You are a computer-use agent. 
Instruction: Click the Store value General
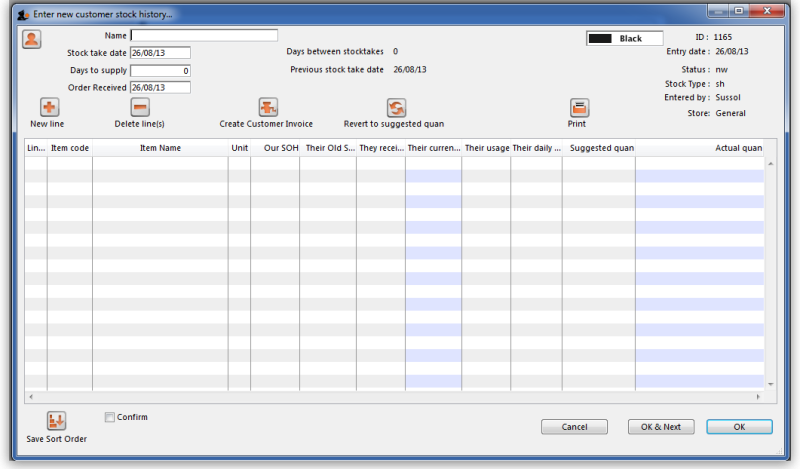[730, 113]
